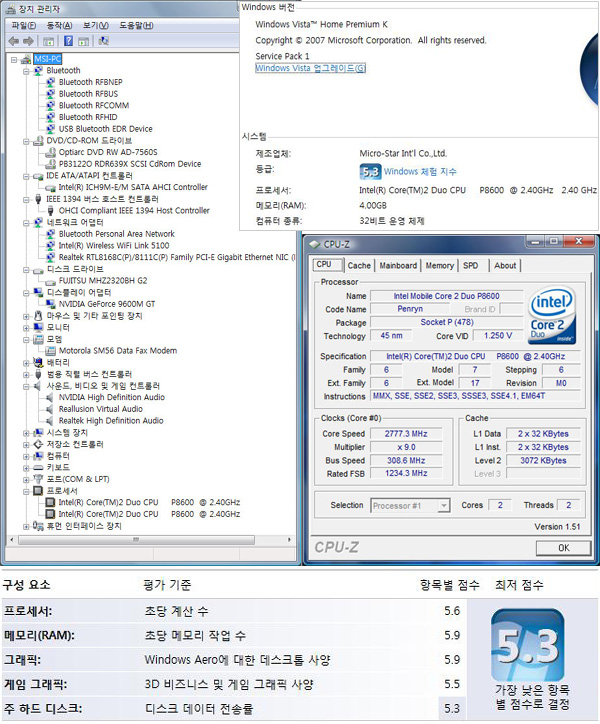Select the Bluetooth RFCOMM row
600x724 pixels.
pyautogui.click(x=93, y=105)
